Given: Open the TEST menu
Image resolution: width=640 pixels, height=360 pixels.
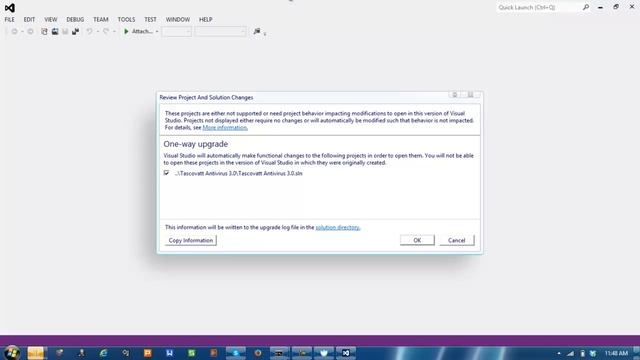Looking at the screenshot, I should click(150, 19).
